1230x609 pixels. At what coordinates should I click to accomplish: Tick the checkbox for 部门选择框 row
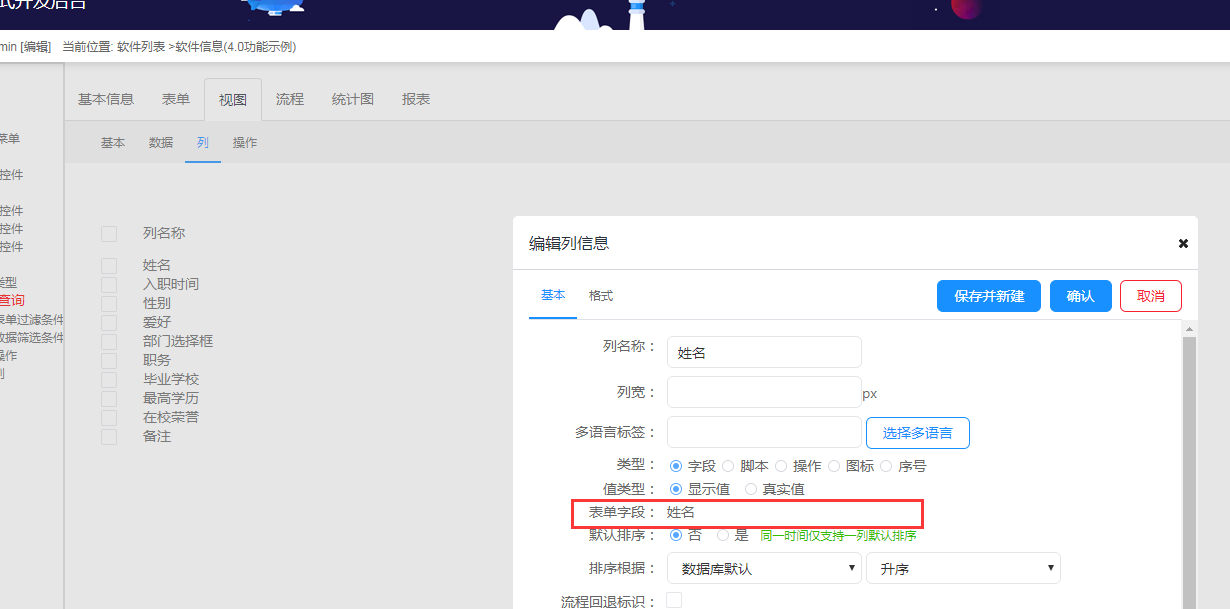(x=109, y=341)
